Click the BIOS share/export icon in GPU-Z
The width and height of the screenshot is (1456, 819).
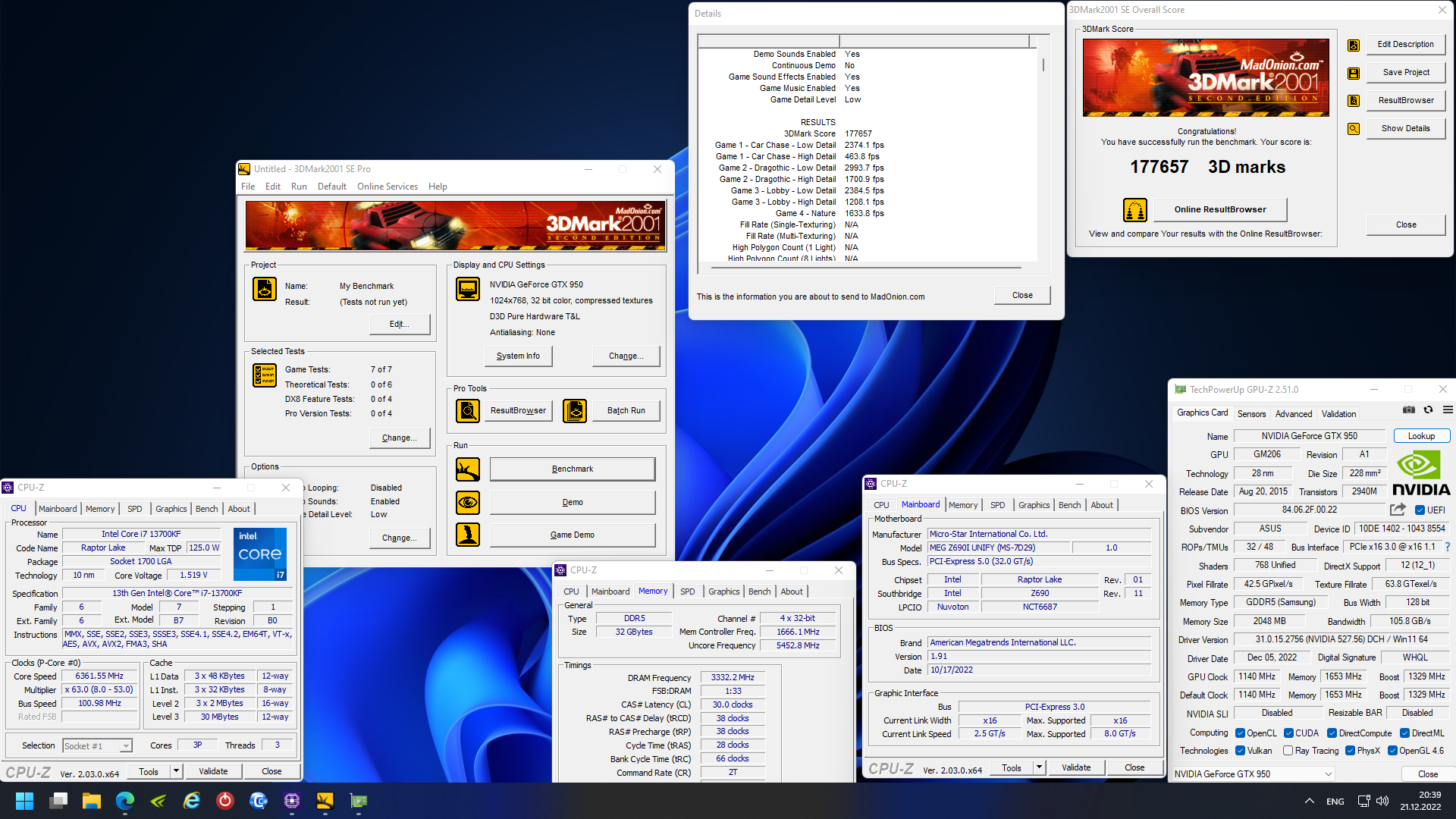(x=1398, y=510)
